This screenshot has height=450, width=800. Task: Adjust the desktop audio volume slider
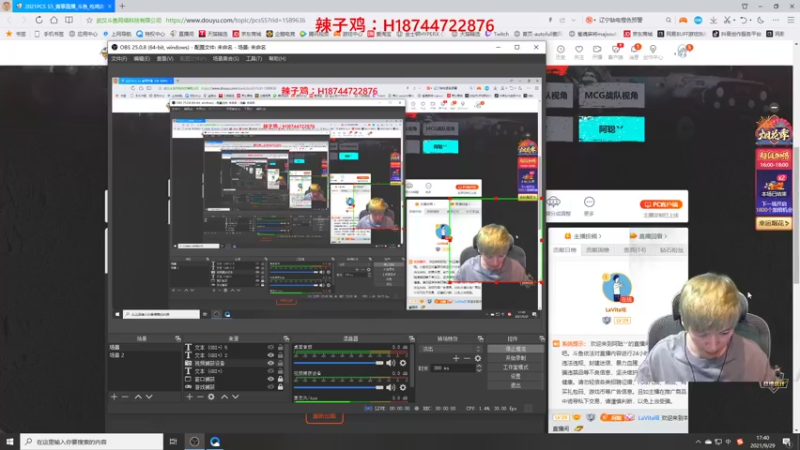[339, 363]
